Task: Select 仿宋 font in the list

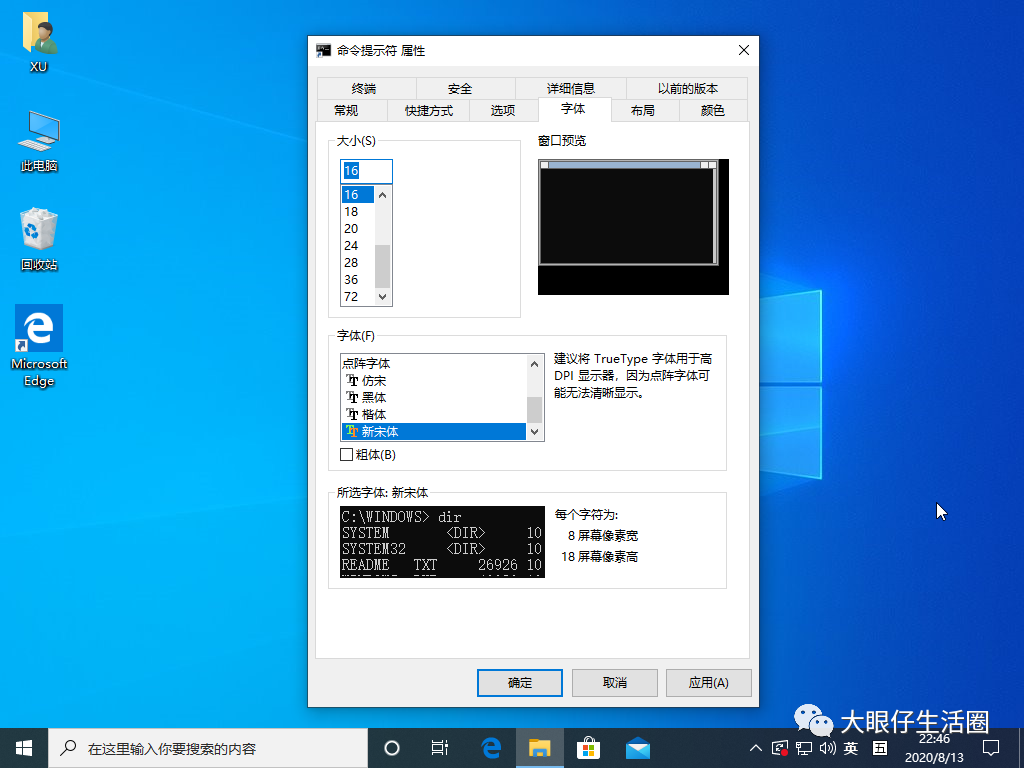Action: click(x=434, y=381)
